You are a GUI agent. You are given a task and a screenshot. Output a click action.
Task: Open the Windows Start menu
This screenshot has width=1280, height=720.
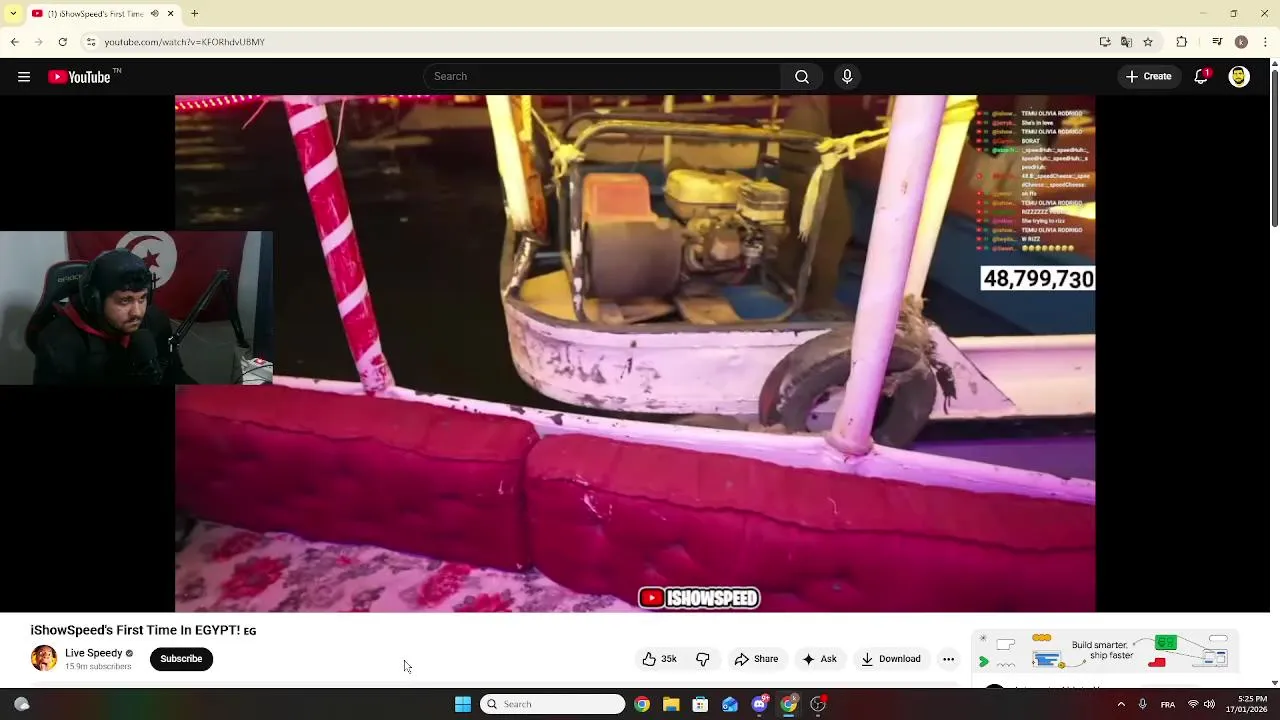[x=462, y=704]
